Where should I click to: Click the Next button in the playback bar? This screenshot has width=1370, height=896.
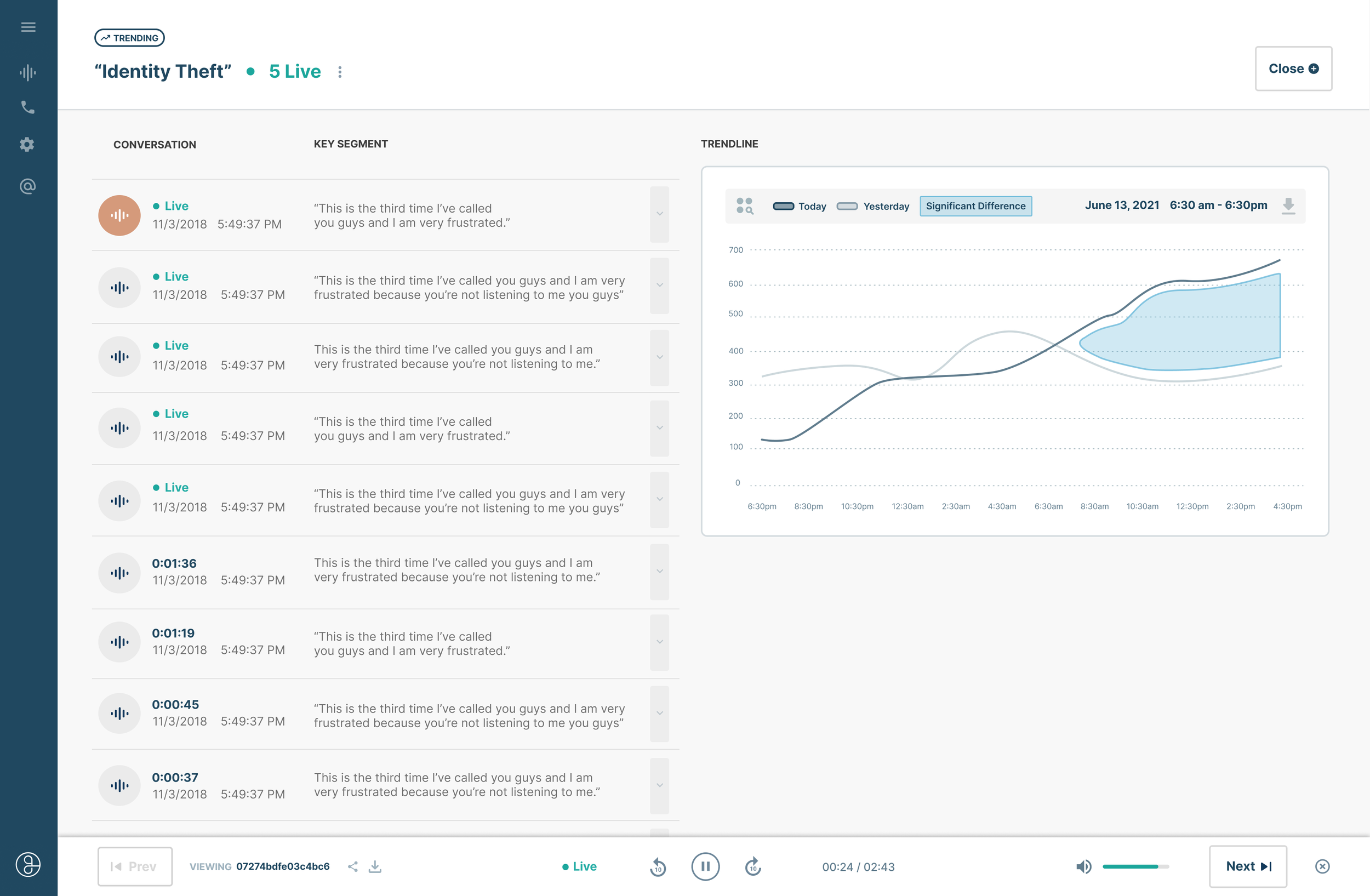click(1247, 866)
